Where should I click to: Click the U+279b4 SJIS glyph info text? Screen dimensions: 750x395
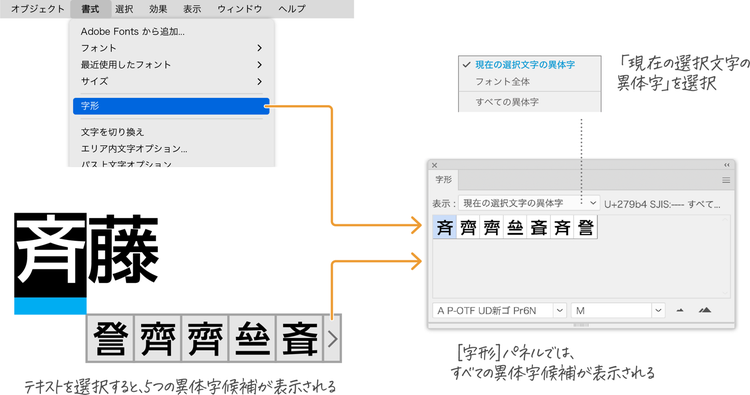click(662, 204)
